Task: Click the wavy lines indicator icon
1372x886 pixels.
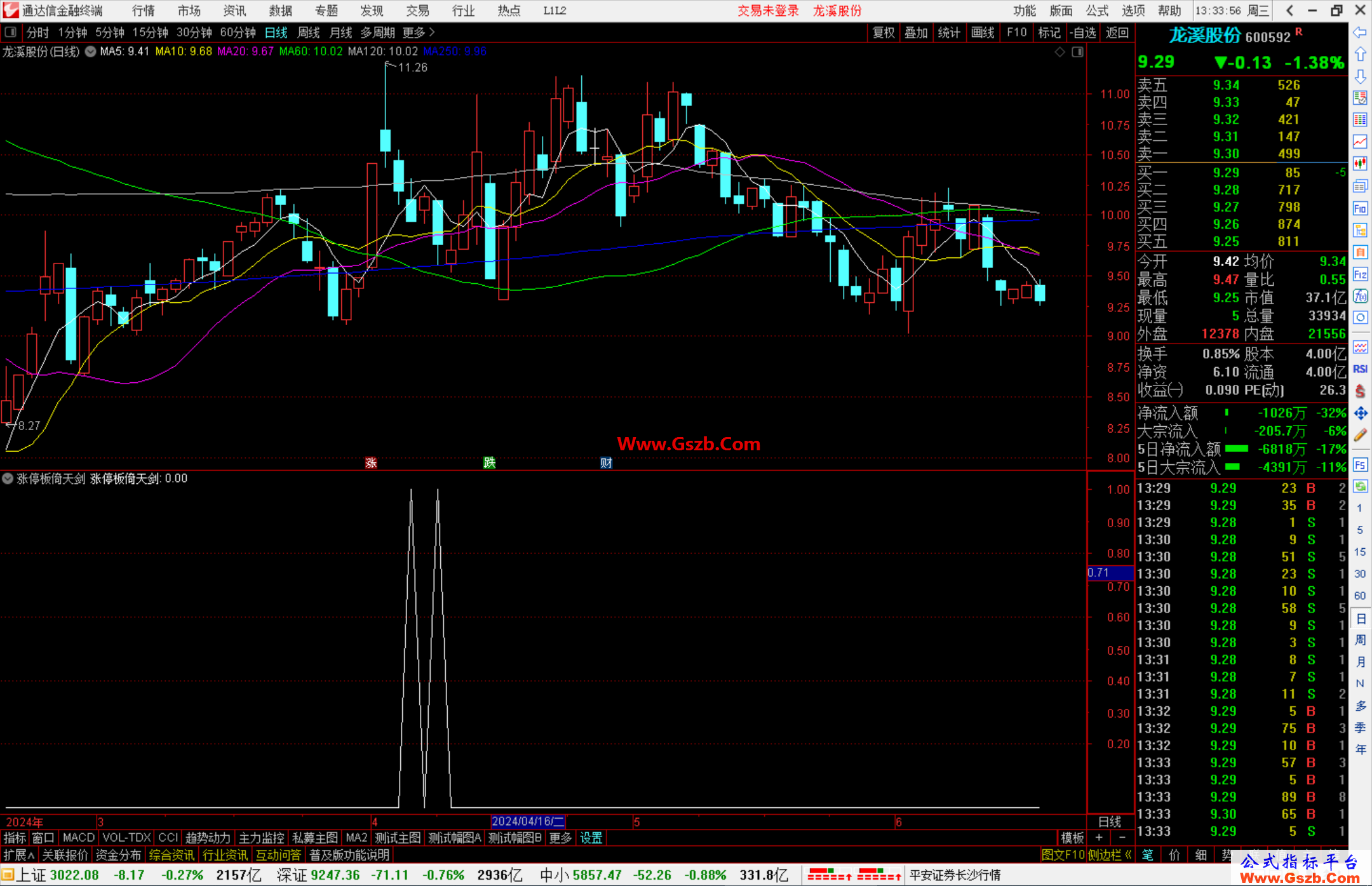Action: [x=1360, y=347]
